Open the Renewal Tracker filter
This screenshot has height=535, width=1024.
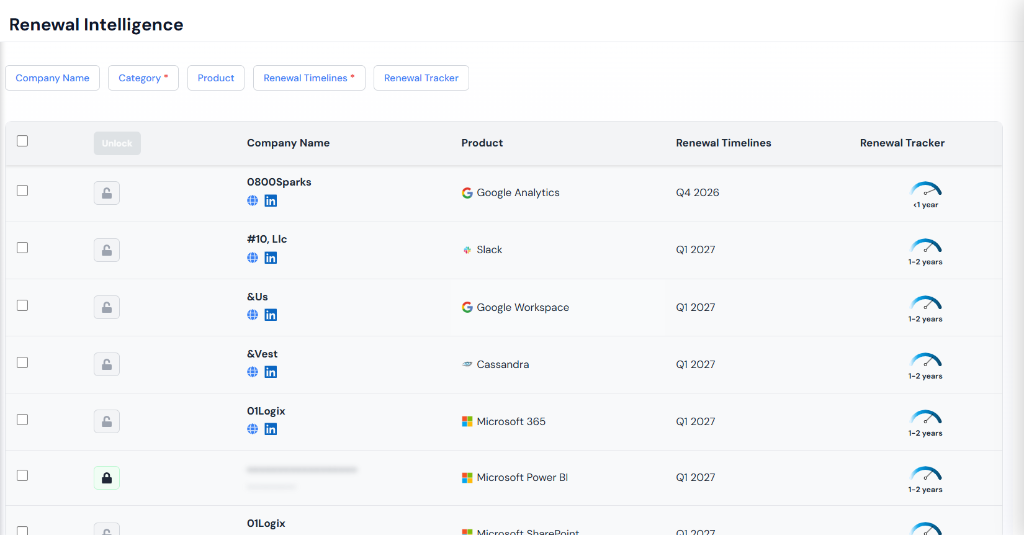(x=421, y=78)
